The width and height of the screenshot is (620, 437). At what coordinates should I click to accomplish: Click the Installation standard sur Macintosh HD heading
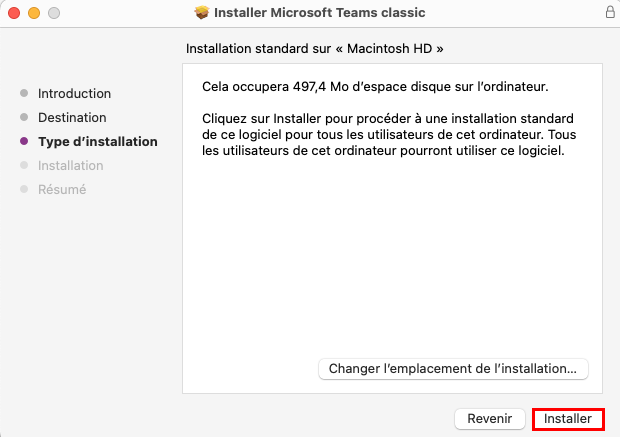pyautogui.click(x=315, y=49)
